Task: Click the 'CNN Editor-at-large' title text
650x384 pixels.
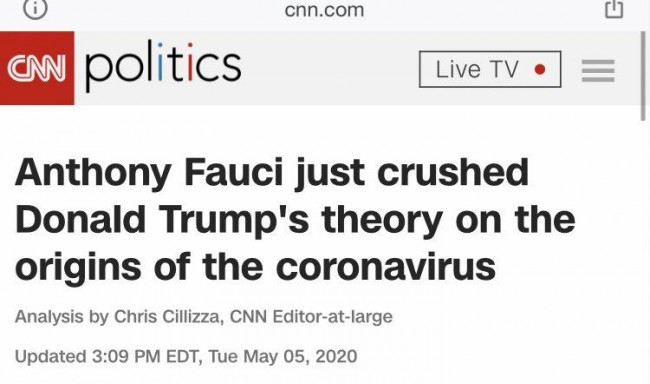Action: point(311,317)
